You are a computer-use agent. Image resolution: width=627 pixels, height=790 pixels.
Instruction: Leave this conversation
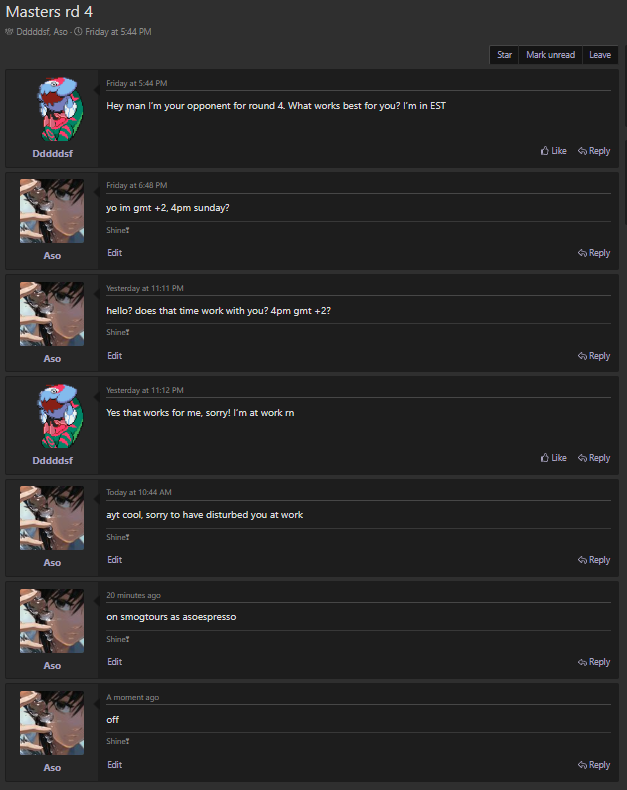coord(600,55)
